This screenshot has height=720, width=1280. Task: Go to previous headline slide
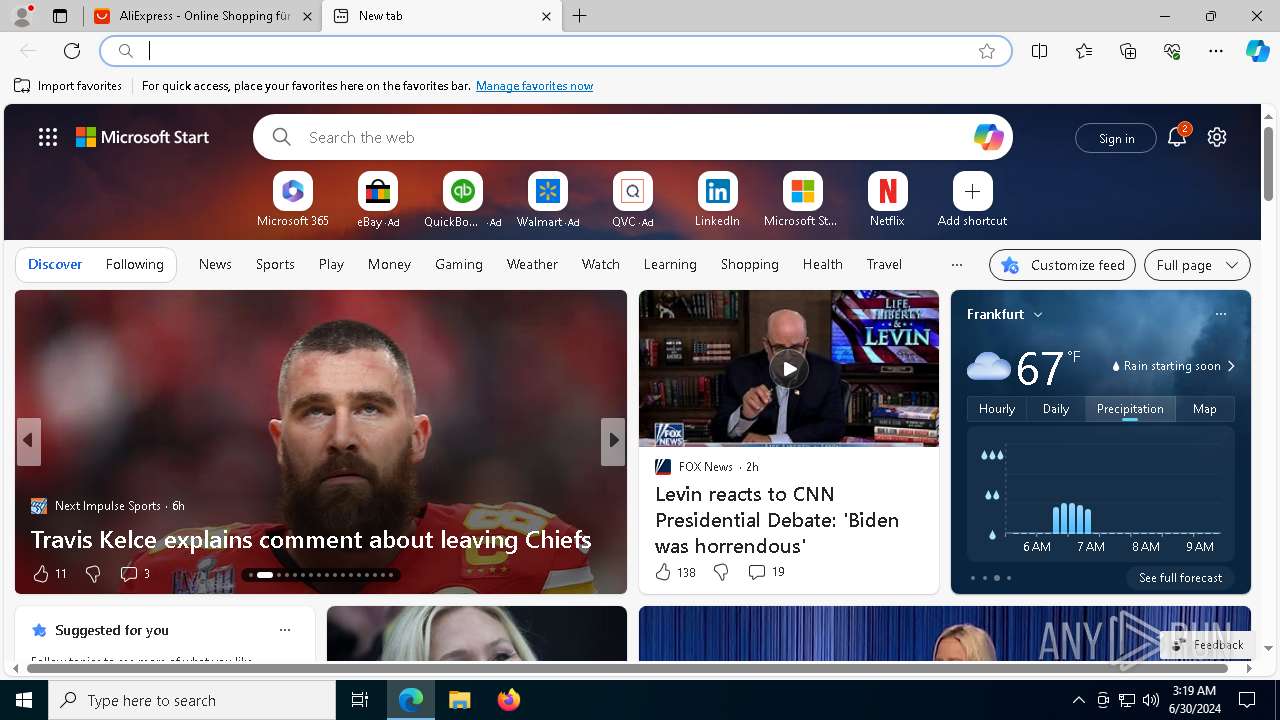point(28,440)
